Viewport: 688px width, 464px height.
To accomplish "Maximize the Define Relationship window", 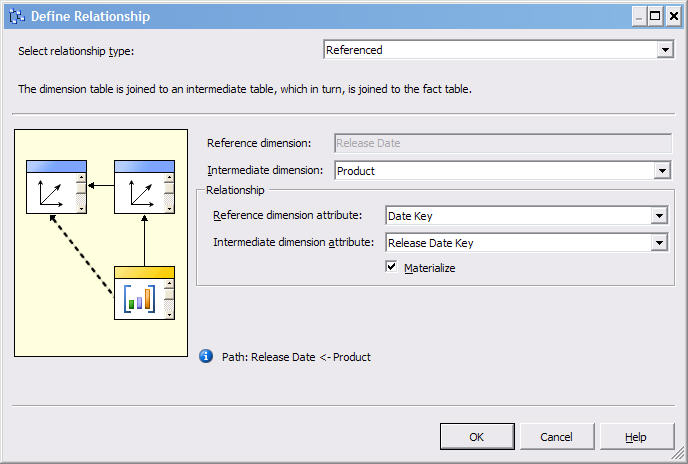I will 655,16.
